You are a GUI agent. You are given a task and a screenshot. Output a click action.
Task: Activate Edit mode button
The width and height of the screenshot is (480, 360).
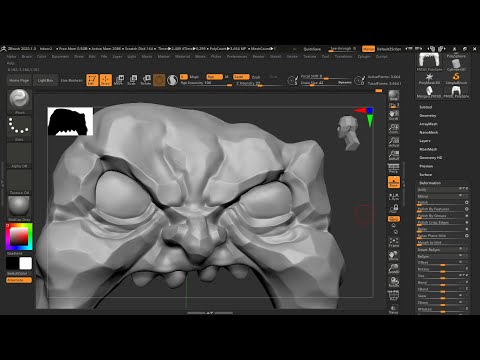(x=92, y=80)
